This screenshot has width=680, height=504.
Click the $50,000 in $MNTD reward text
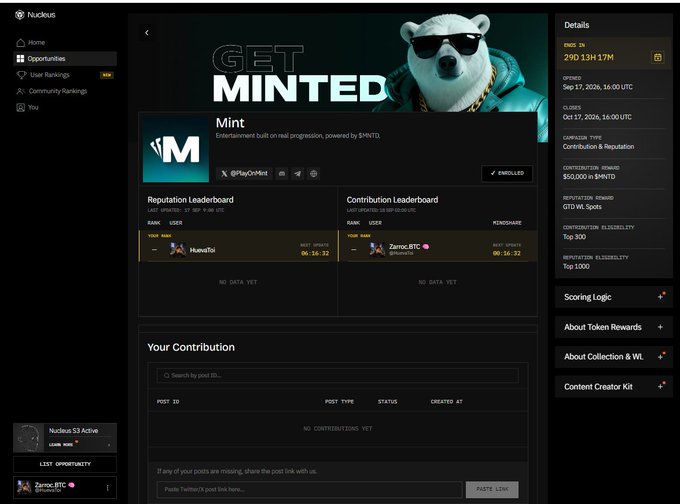pos(589,177)
